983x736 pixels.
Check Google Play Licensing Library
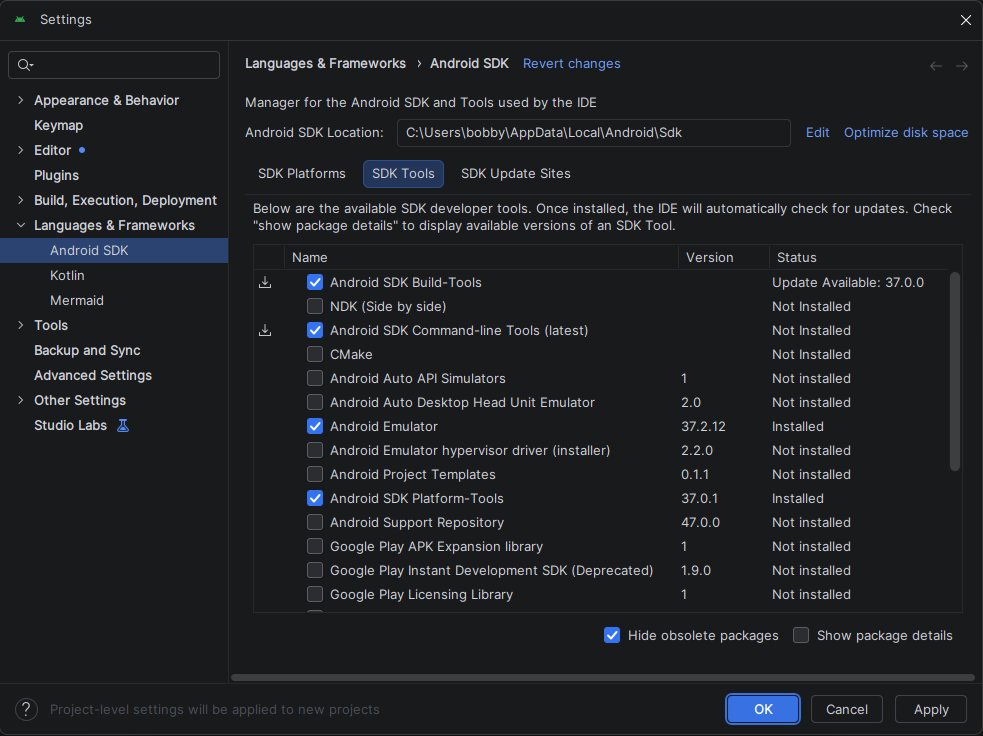(315, 594)
